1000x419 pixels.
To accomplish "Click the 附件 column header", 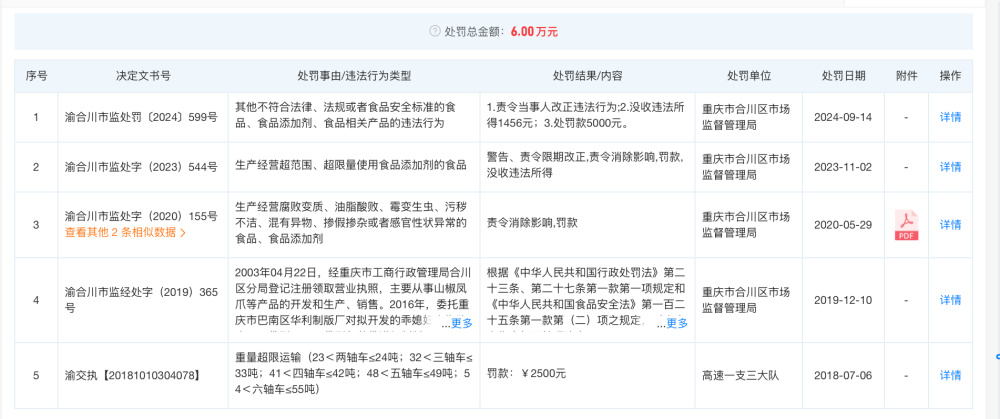I will pos(906,76).
